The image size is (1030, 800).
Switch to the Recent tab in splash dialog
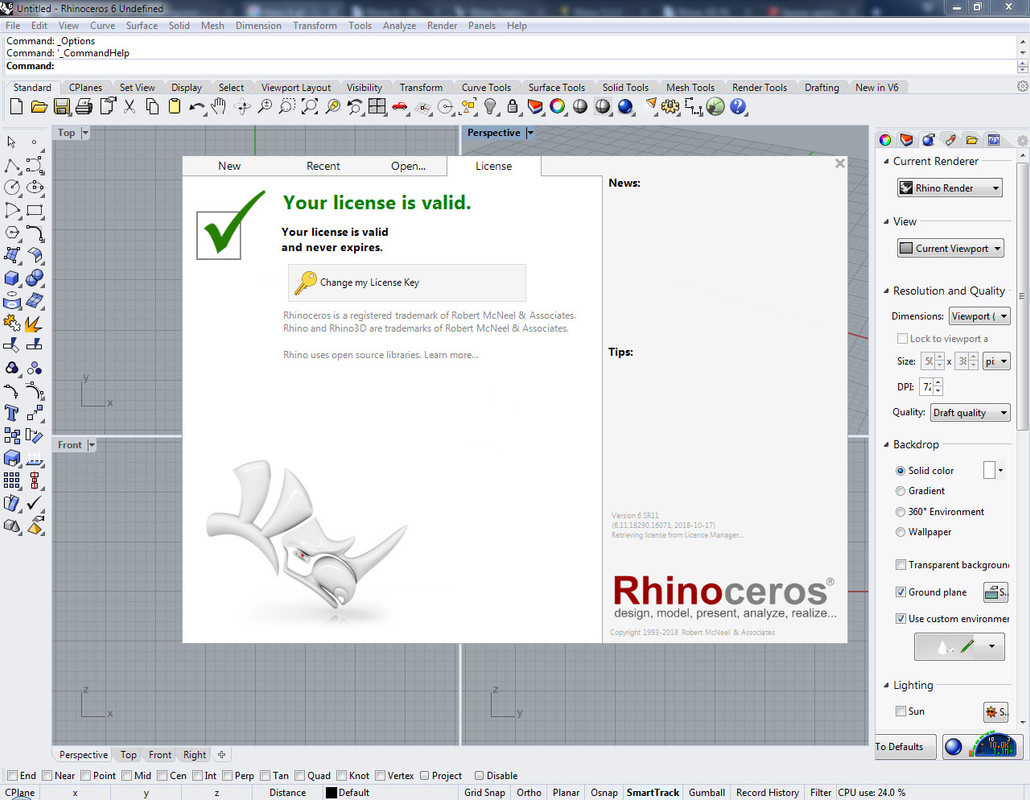coord(323,166)
